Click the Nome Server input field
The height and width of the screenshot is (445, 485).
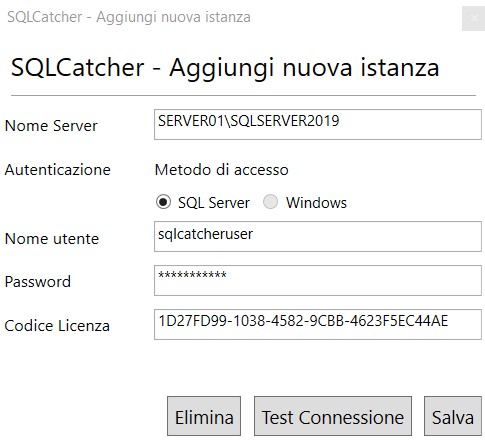(x=318, y=125)
